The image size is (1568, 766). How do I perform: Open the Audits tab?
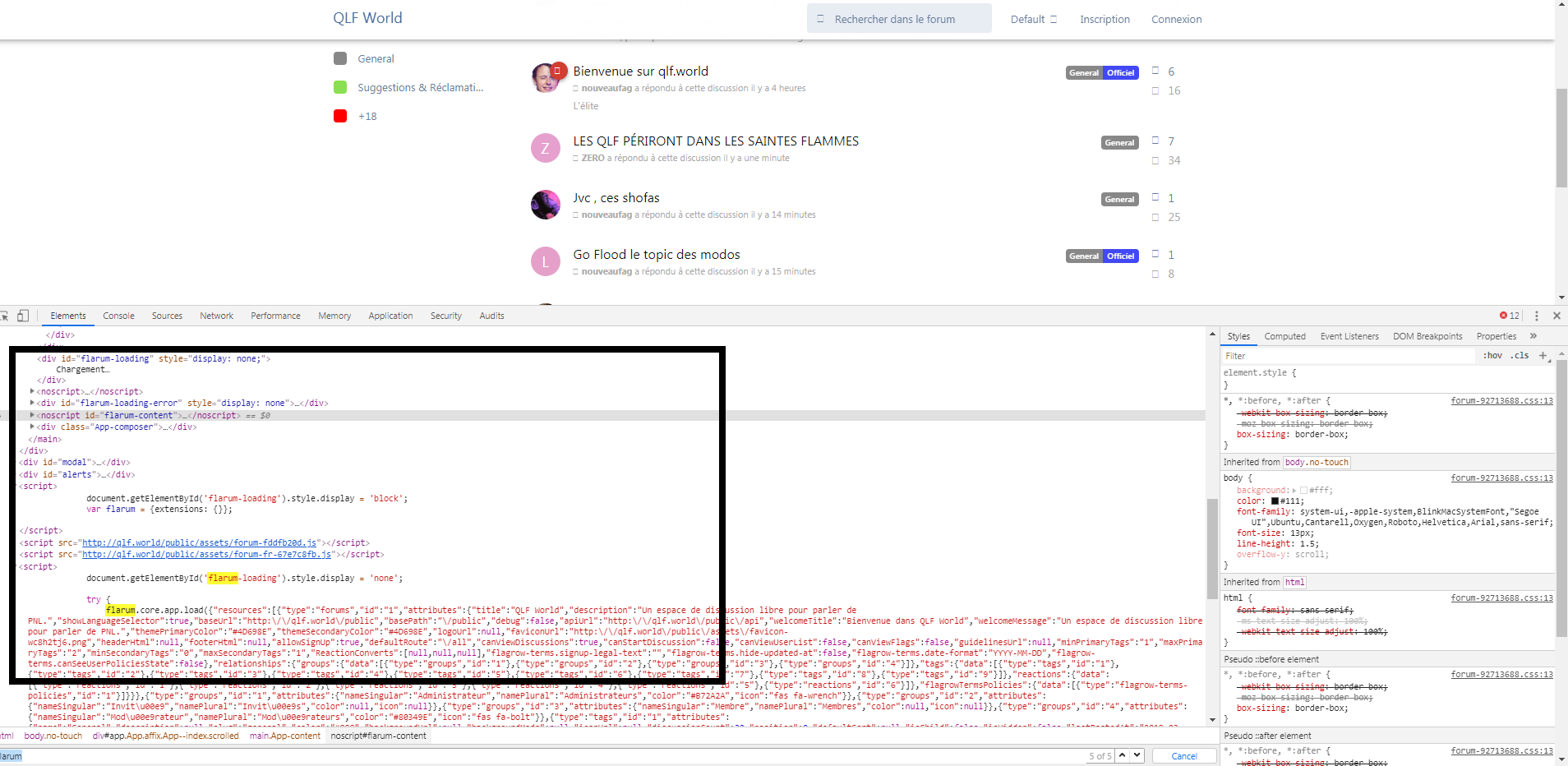pyautogui.click(x=492, y=316)
